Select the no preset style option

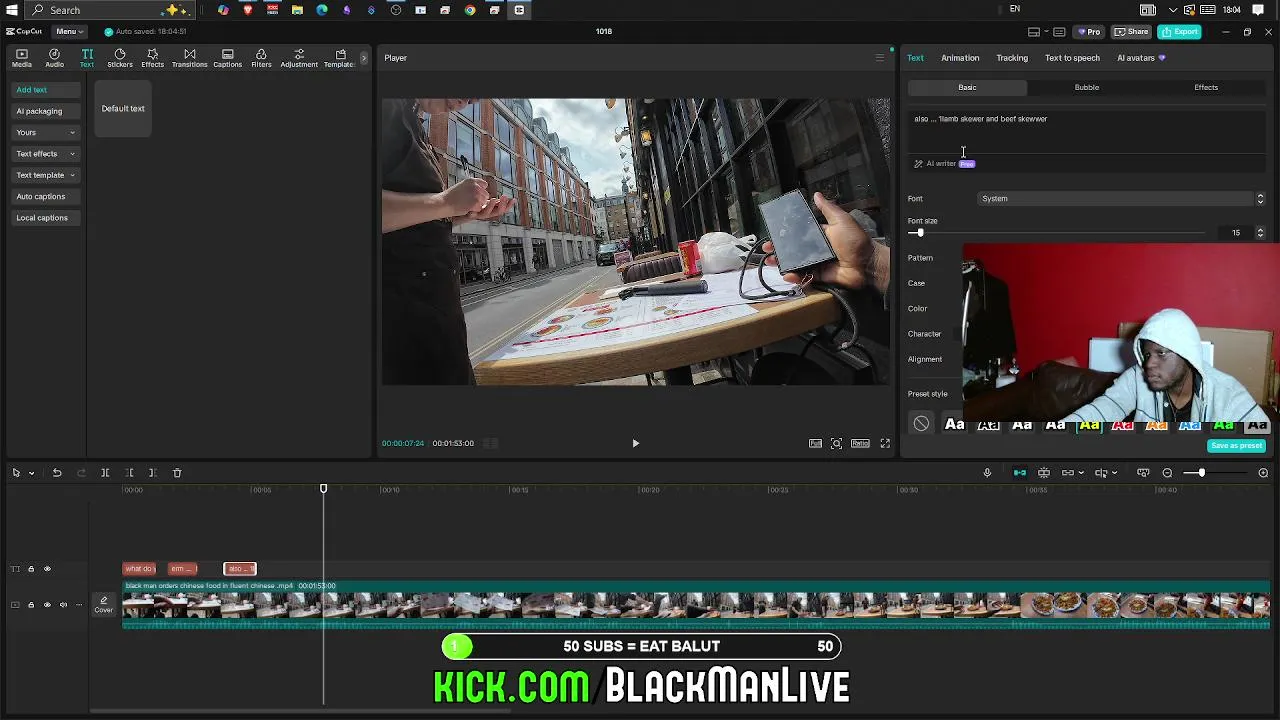[921, 424]
